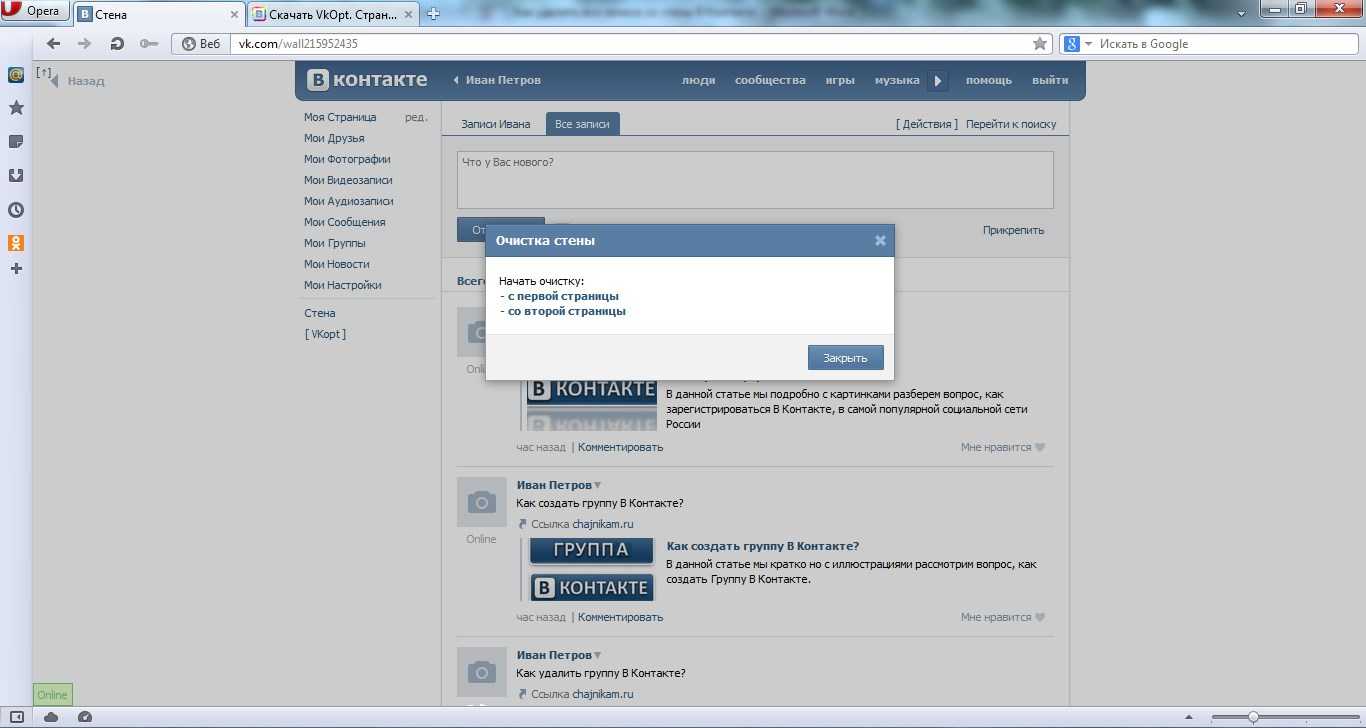Switch to the Скачать VkOpt tab
Screen dimensions: 1366x728
pos(334,14)
